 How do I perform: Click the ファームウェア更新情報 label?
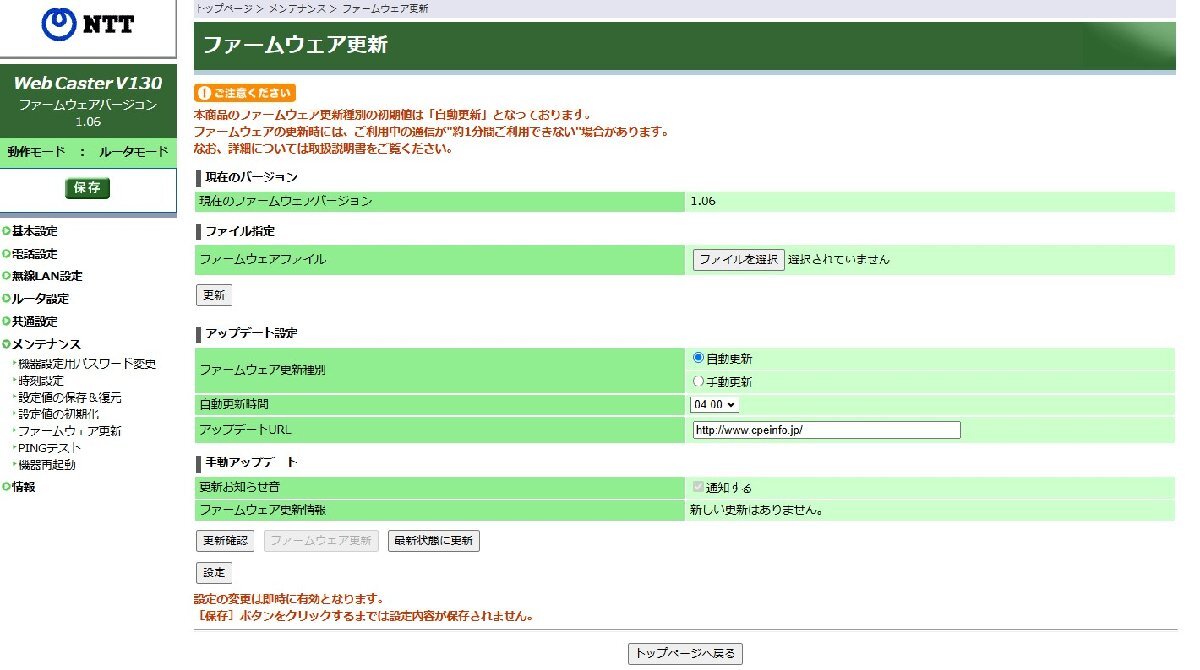click(262, 510)
